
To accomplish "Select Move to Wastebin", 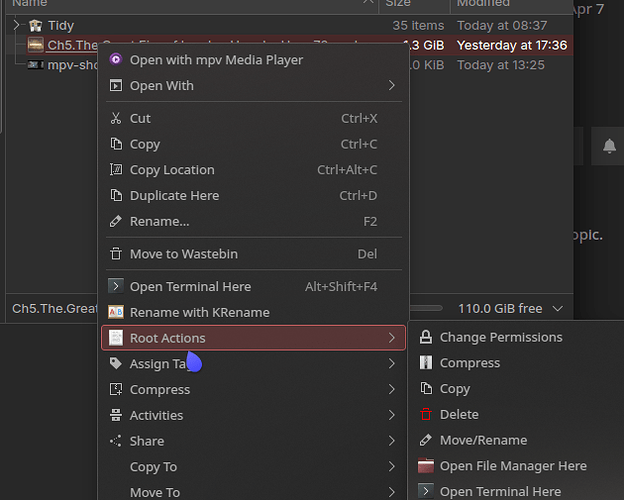I will click(x=254, y=254).
